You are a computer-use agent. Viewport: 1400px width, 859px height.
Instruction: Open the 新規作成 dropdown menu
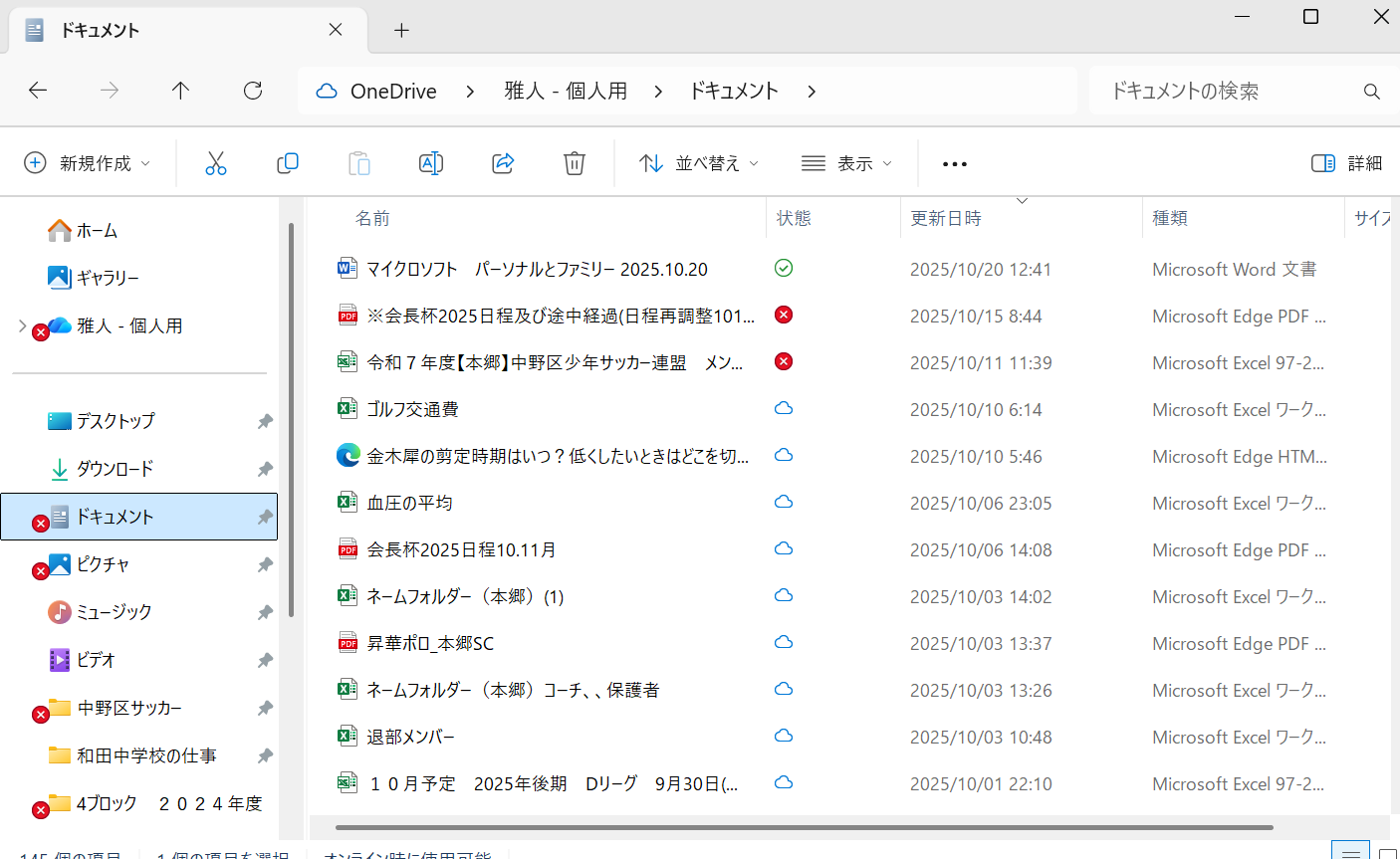[x=88, y=163]
